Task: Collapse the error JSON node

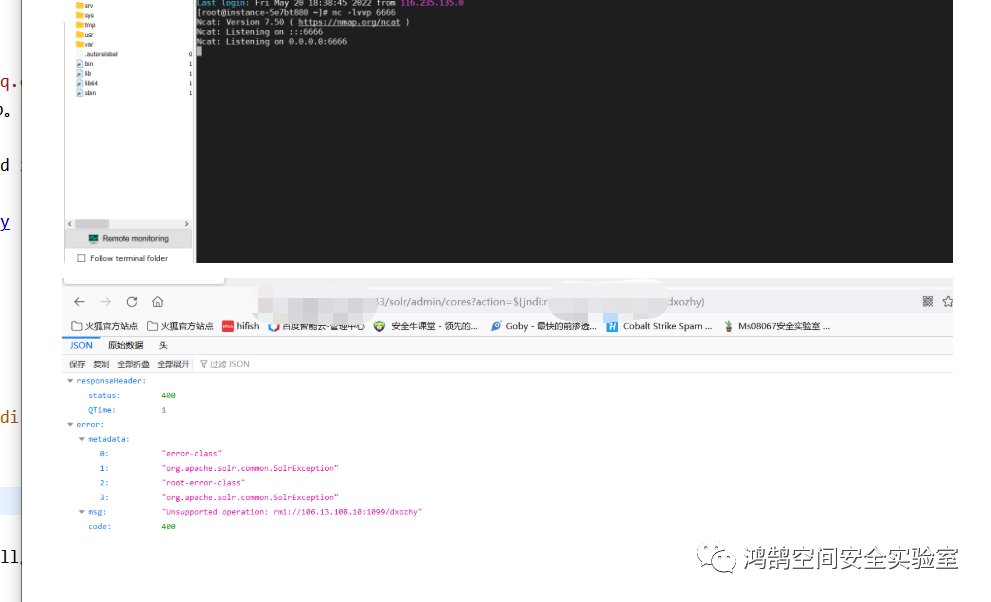Action: tap(70, 424)
